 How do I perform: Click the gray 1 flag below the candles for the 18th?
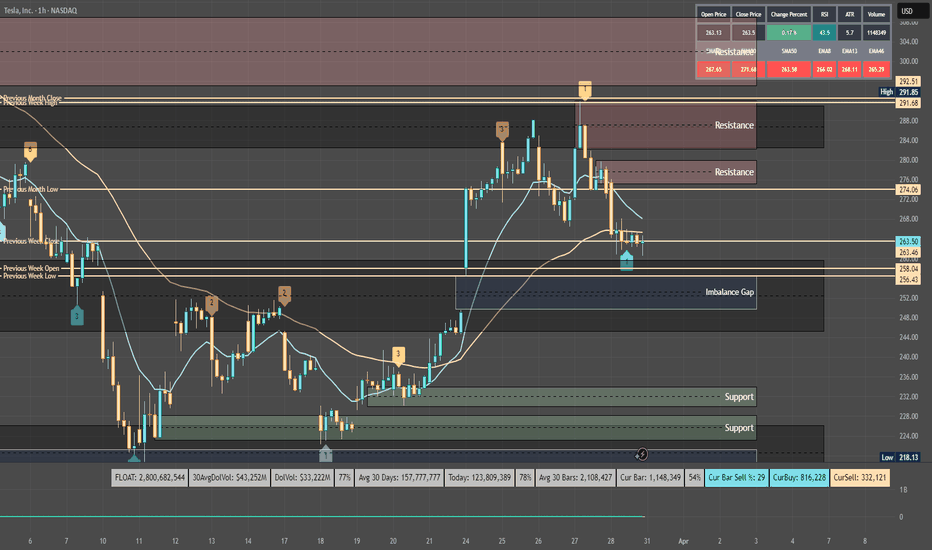(x=325, y=454)
